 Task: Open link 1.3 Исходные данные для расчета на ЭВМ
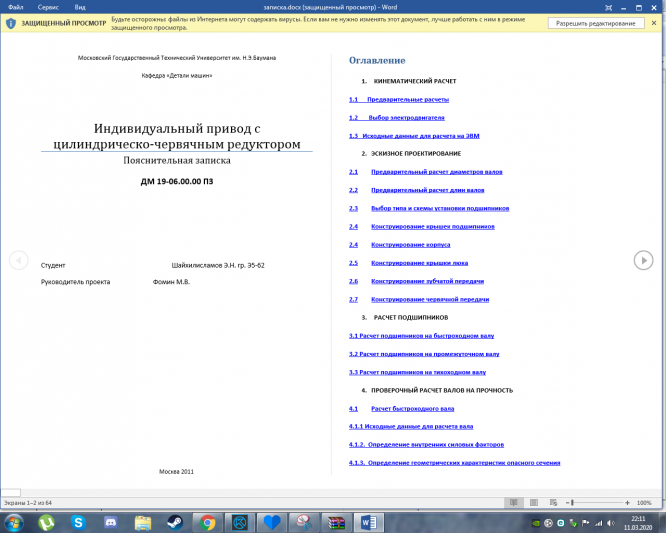[x=414, y=136]
